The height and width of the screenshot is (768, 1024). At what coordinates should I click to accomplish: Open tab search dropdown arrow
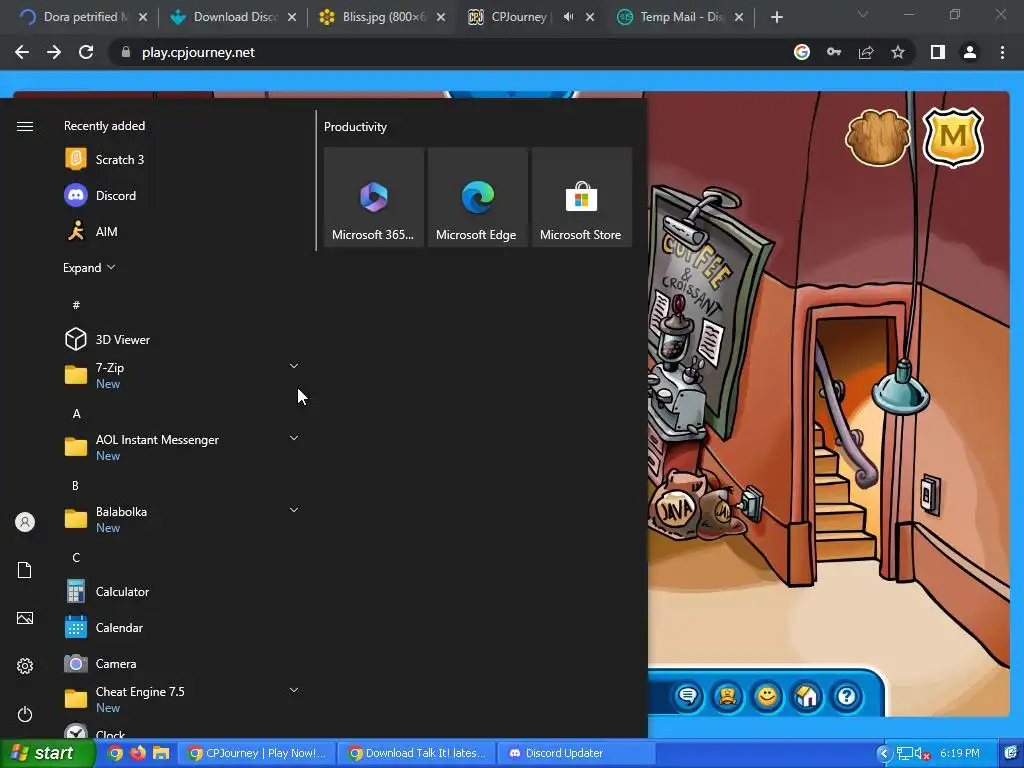point(863,14)
